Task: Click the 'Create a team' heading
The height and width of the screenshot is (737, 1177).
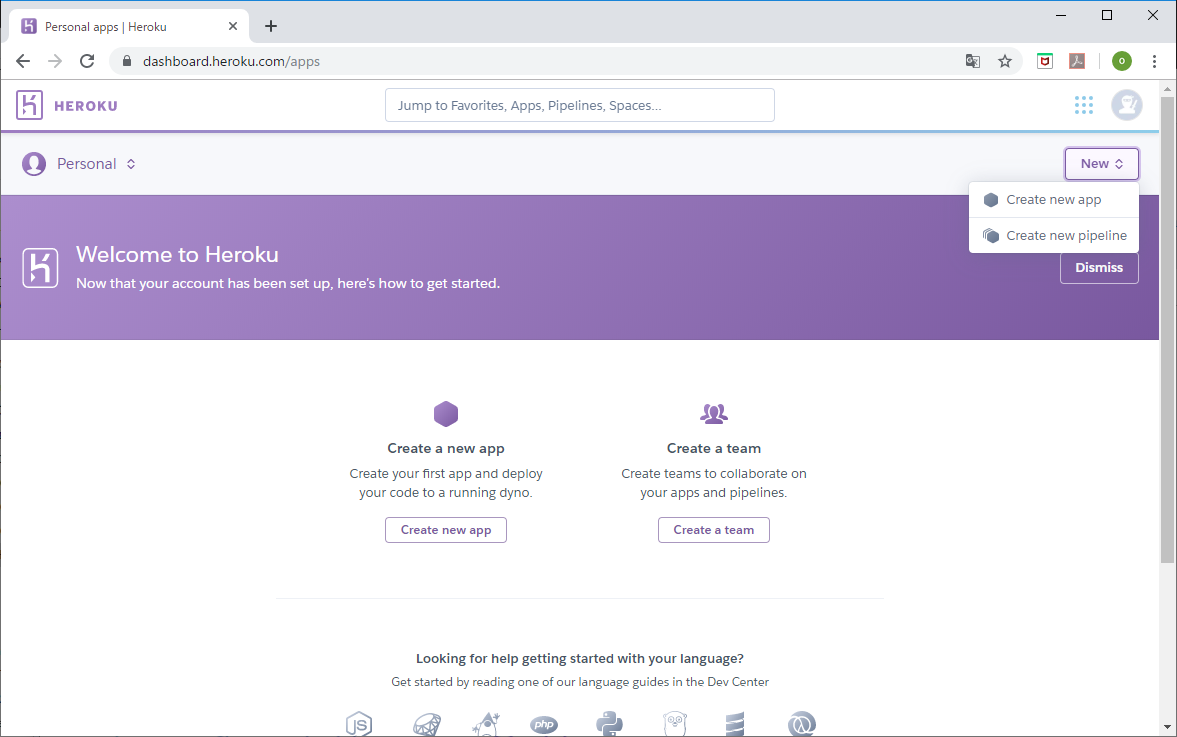Action: click(714, 448)
